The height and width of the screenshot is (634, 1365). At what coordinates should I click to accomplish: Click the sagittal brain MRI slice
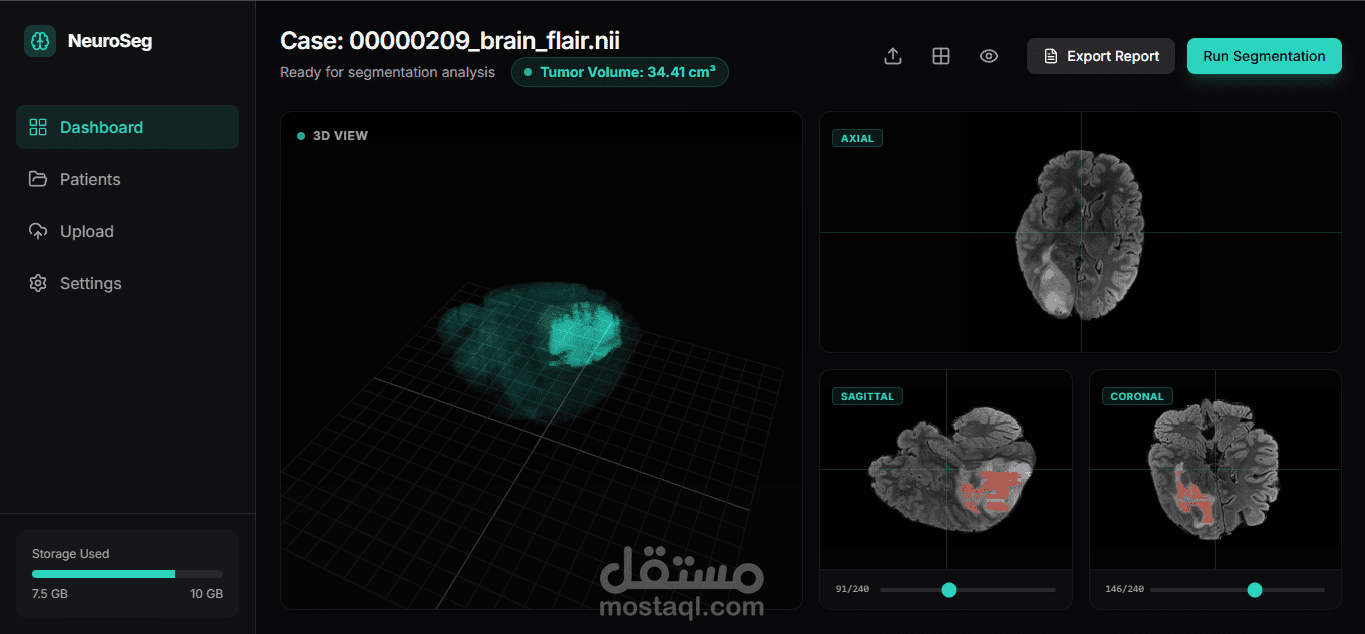(x=953, y=470)
